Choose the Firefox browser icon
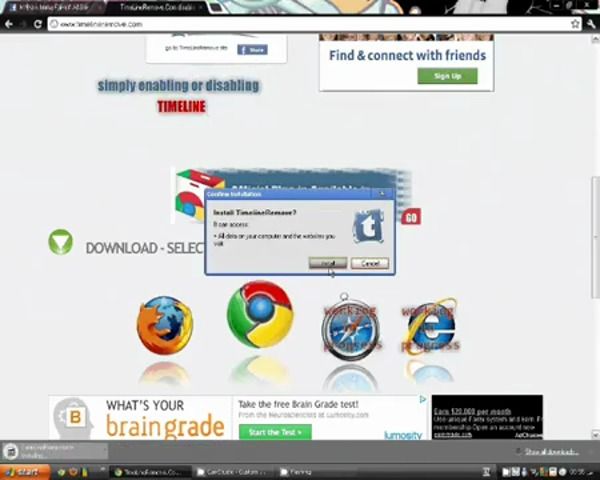The width and height of the screenshot is (600, 480). pos(165,325)
